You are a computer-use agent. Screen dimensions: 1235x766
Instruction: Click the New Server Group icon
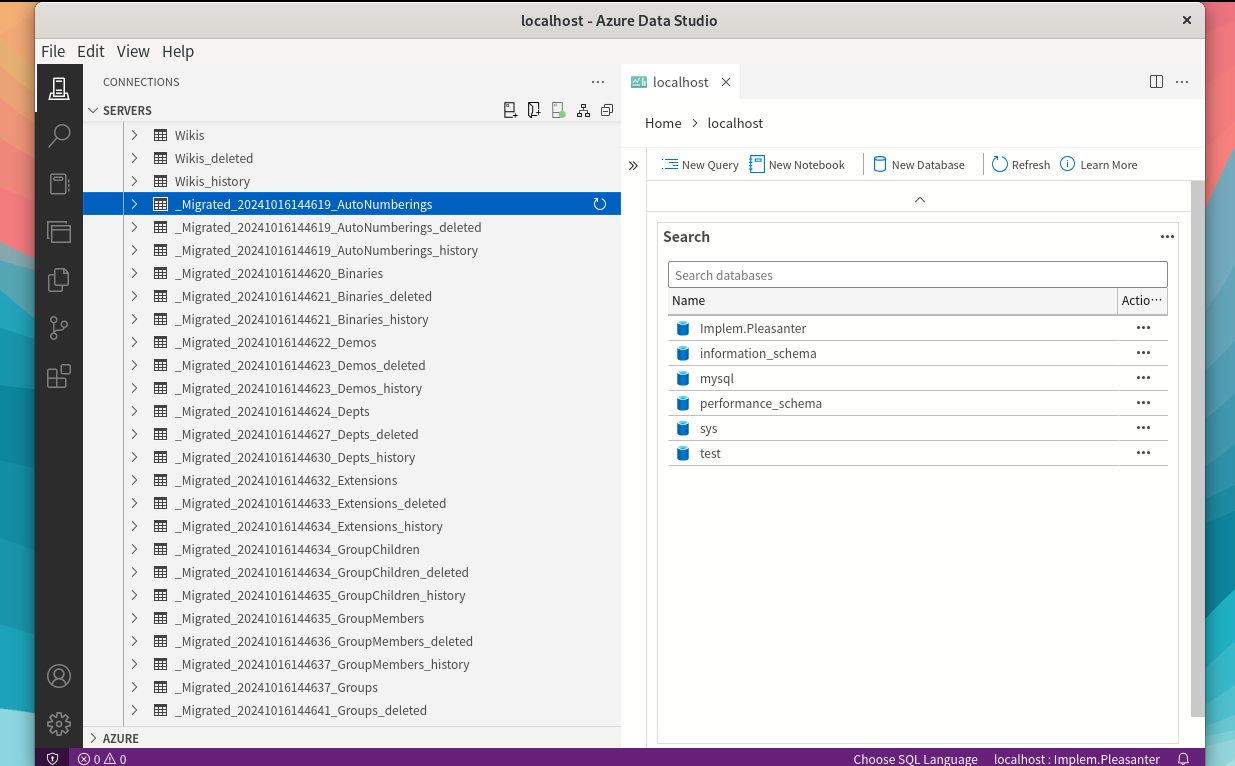[x=534, y=111]
